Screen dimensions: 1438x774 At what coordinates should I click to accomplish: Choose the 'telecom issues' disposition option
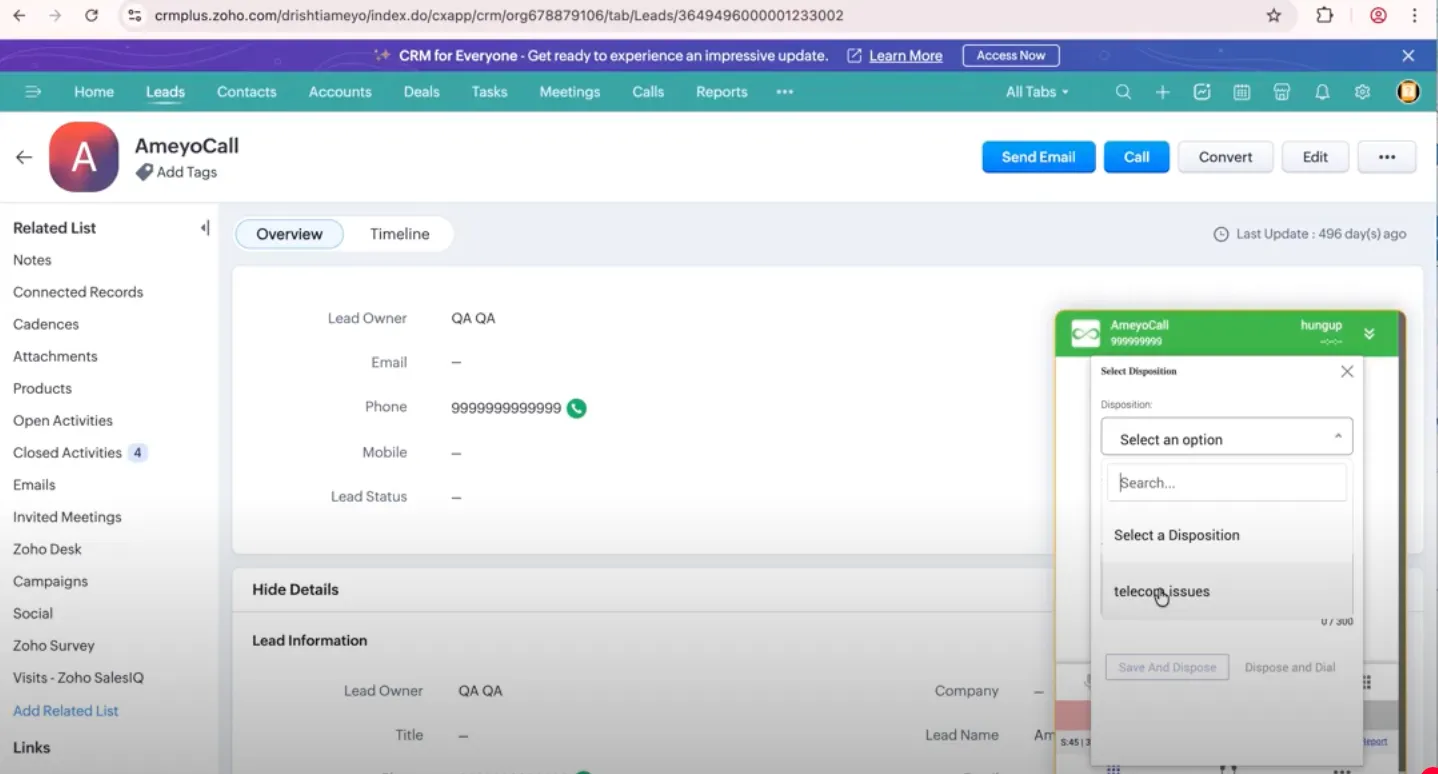pos(1227,591)
